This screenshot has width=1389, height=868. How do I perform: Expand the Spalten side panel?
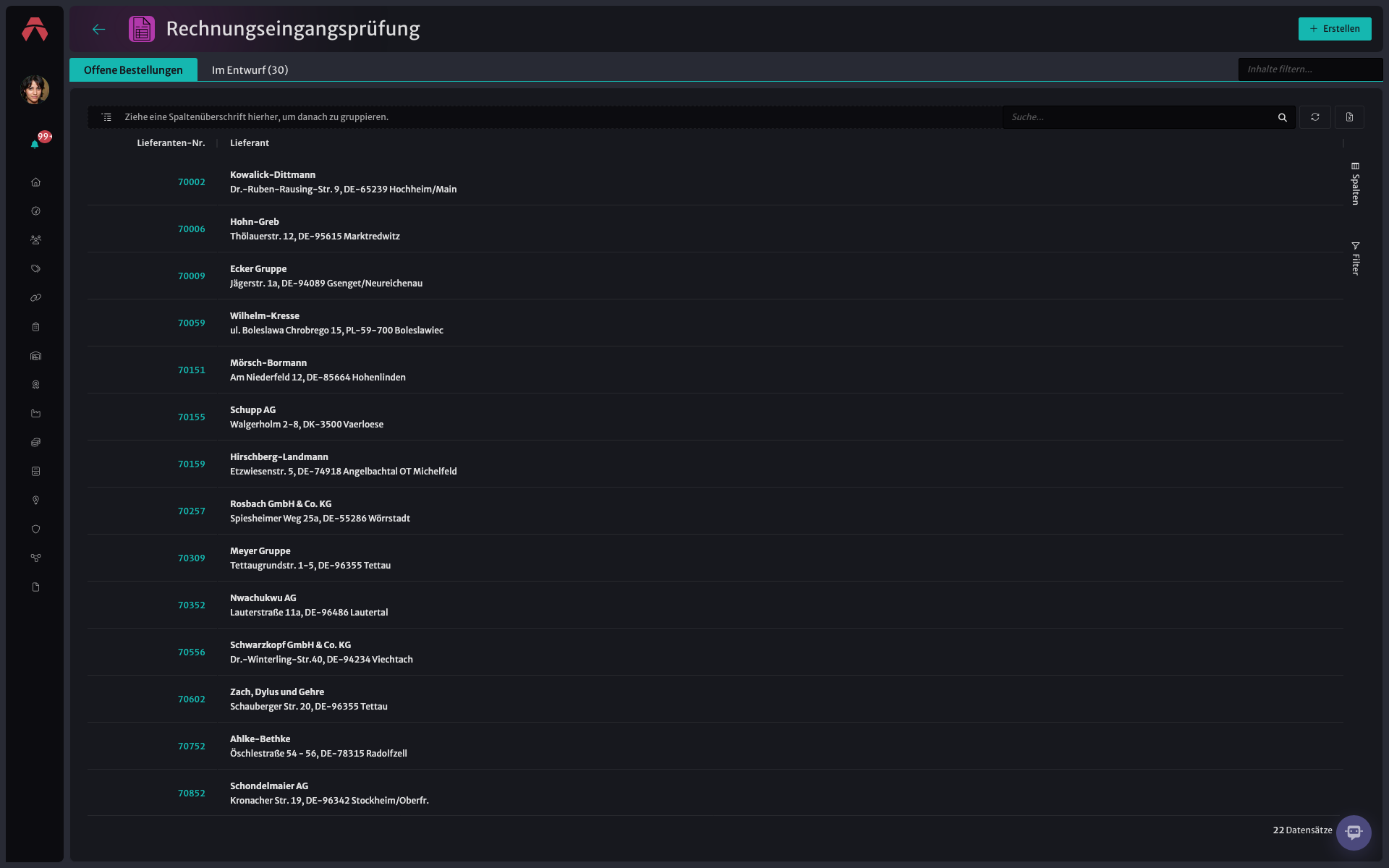point(1355,184)
